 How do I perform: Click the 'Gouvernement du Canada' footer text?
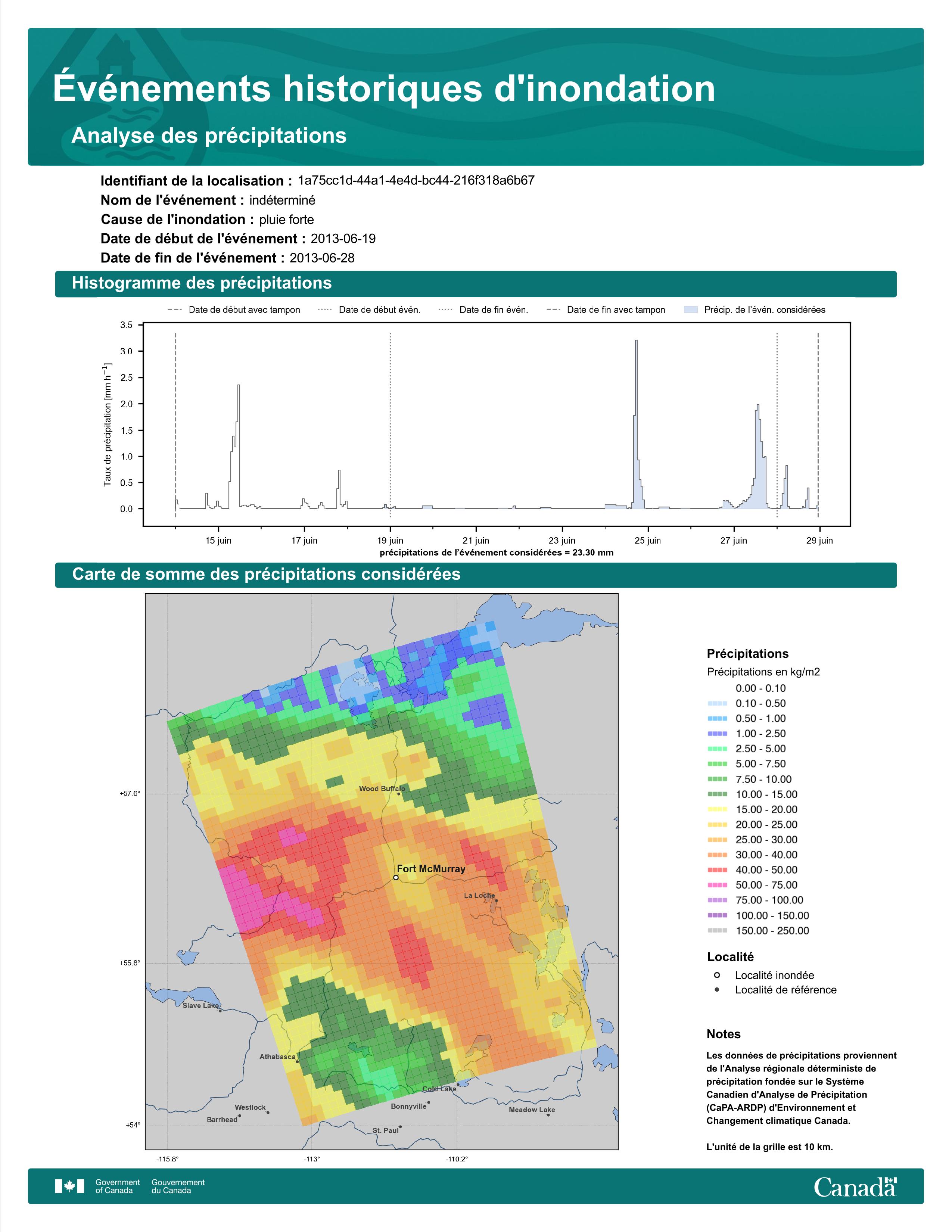pyautogui.click(x=178, y=1186)
